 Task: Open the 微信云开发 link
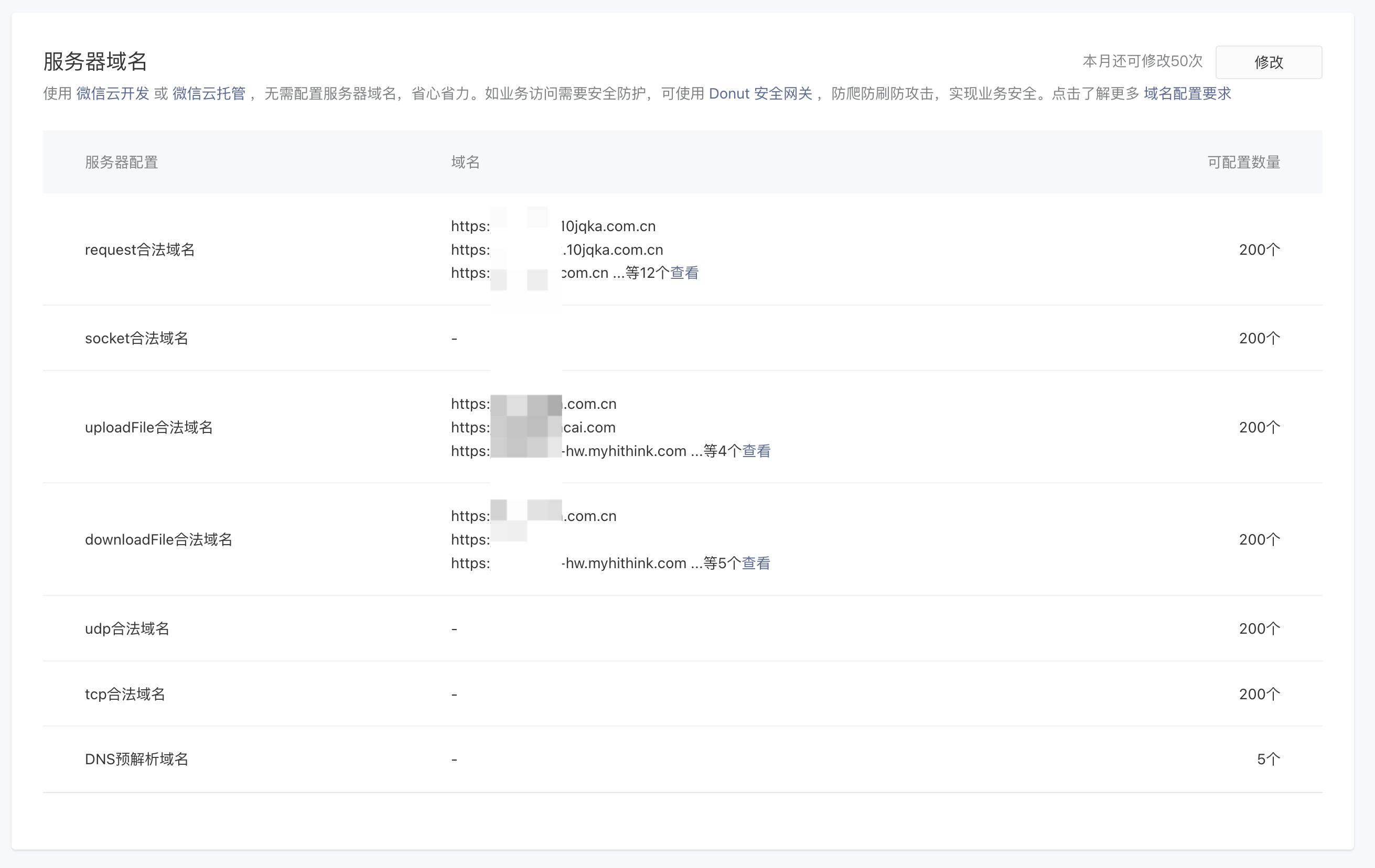[113, 94]
